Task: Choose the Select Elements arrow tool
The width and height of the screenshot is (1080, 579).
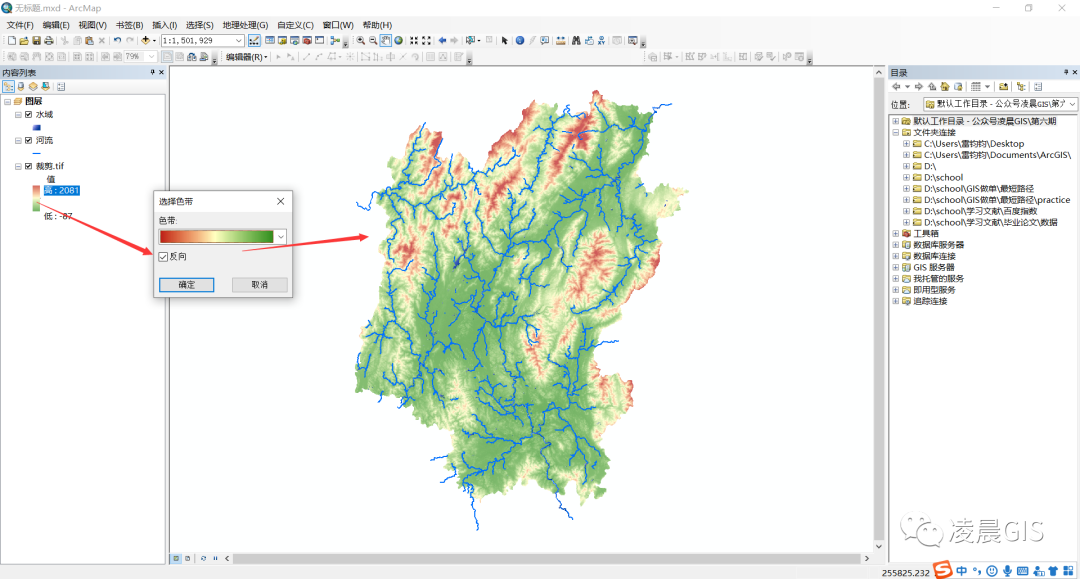Action: pos(504,41)
